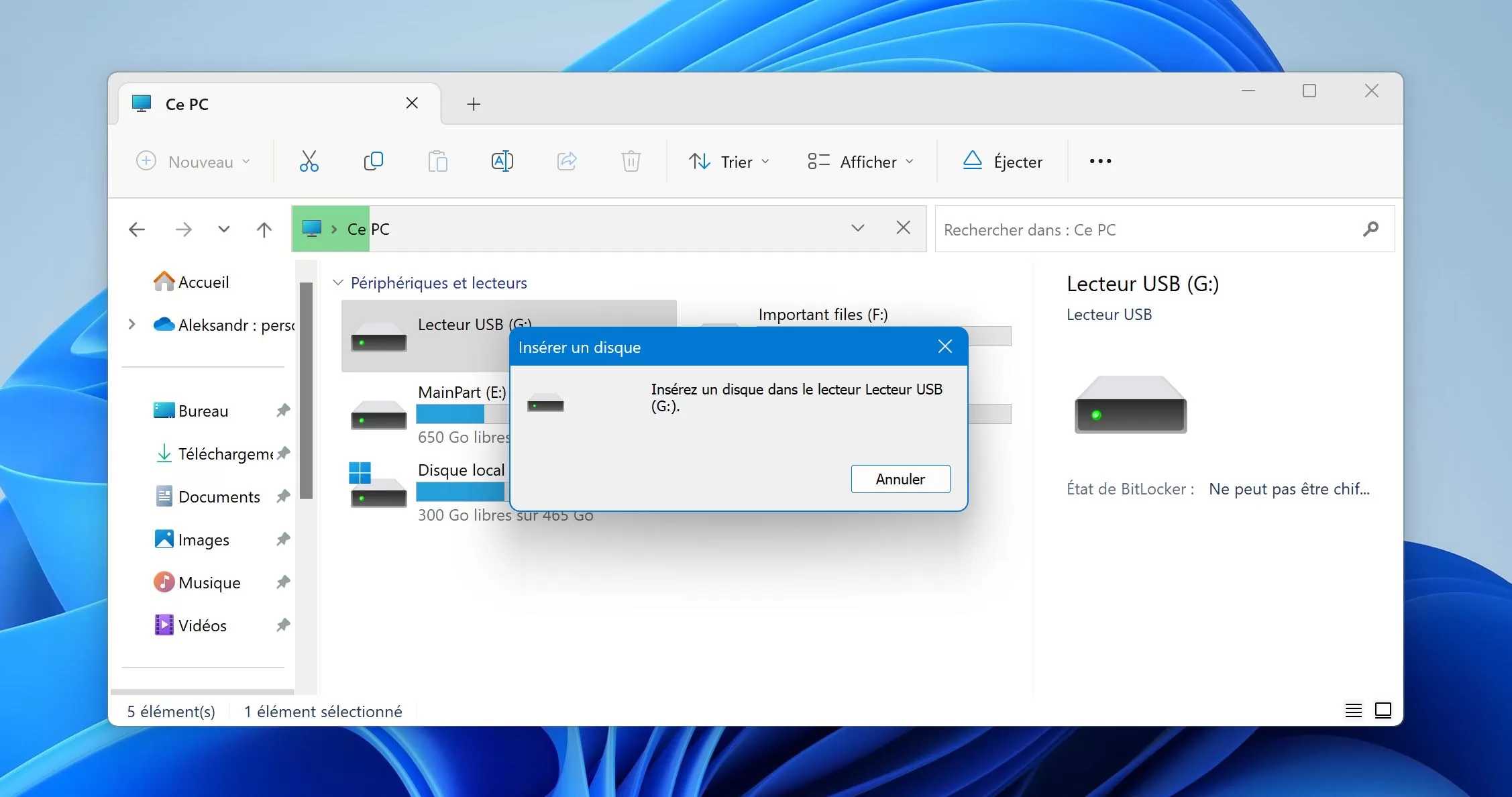Screen dimensions: 1512x797
Task: Select the Documents sidebar item
Action: coord(219,497)
